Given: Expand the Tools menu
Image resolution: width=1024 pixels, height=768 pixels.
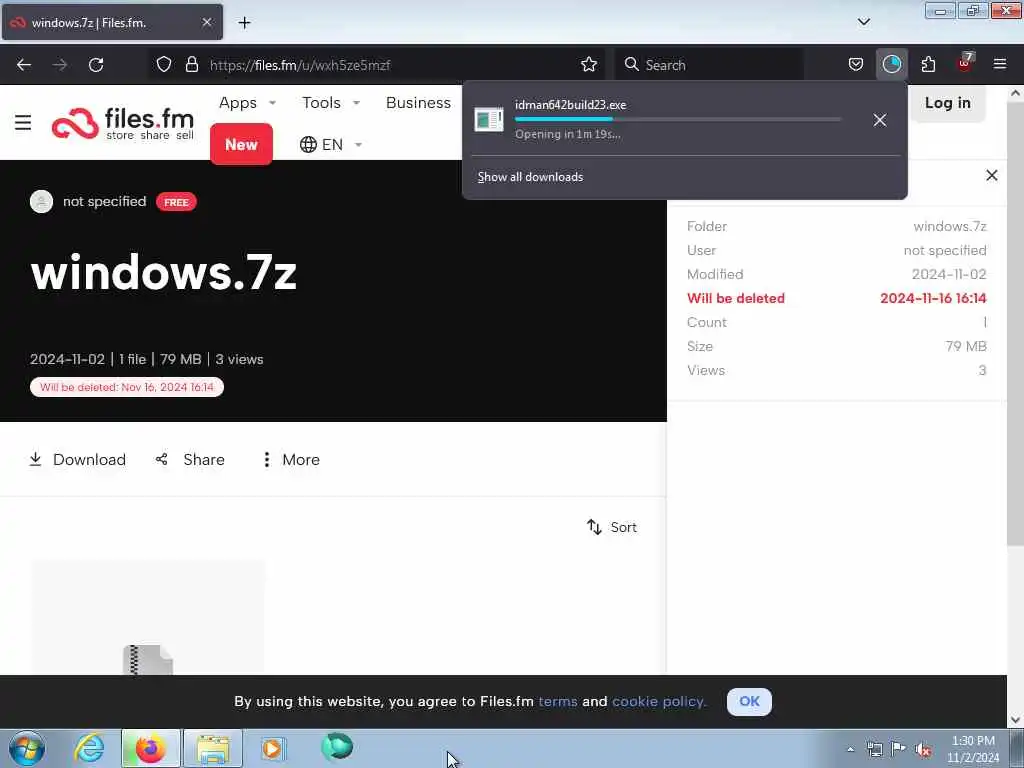Looking at the screenshot, I should (330, 103).
